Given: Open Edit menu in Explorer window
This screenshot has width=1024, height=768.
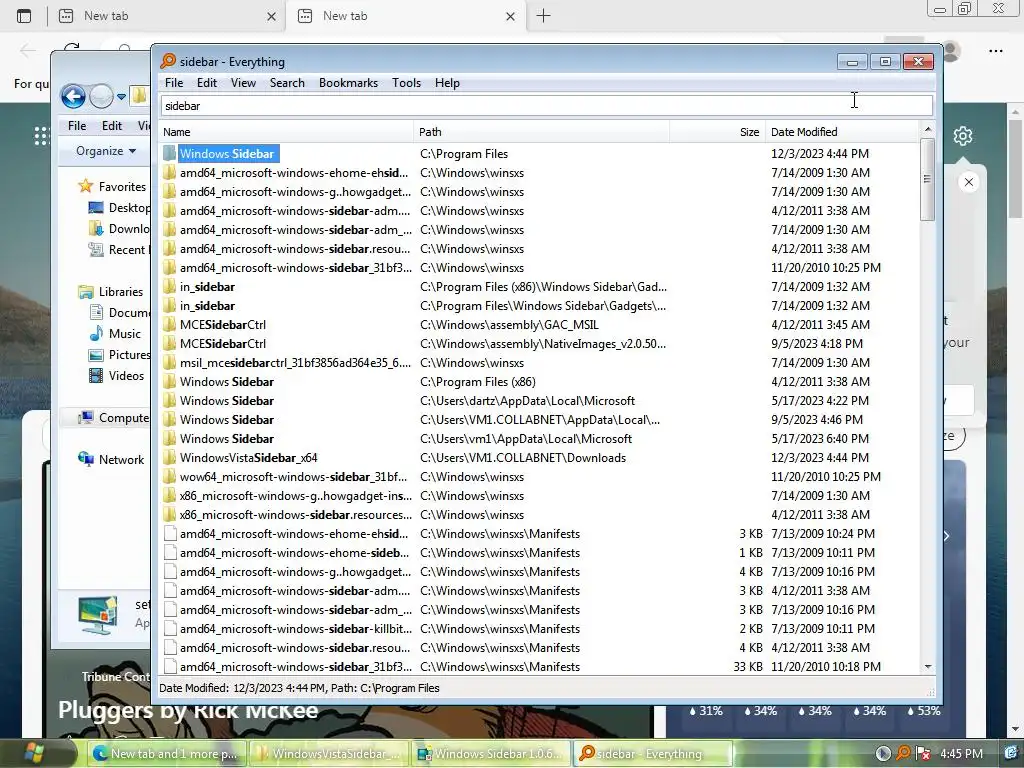Looking at the screenshot, I should click(111, 125).
